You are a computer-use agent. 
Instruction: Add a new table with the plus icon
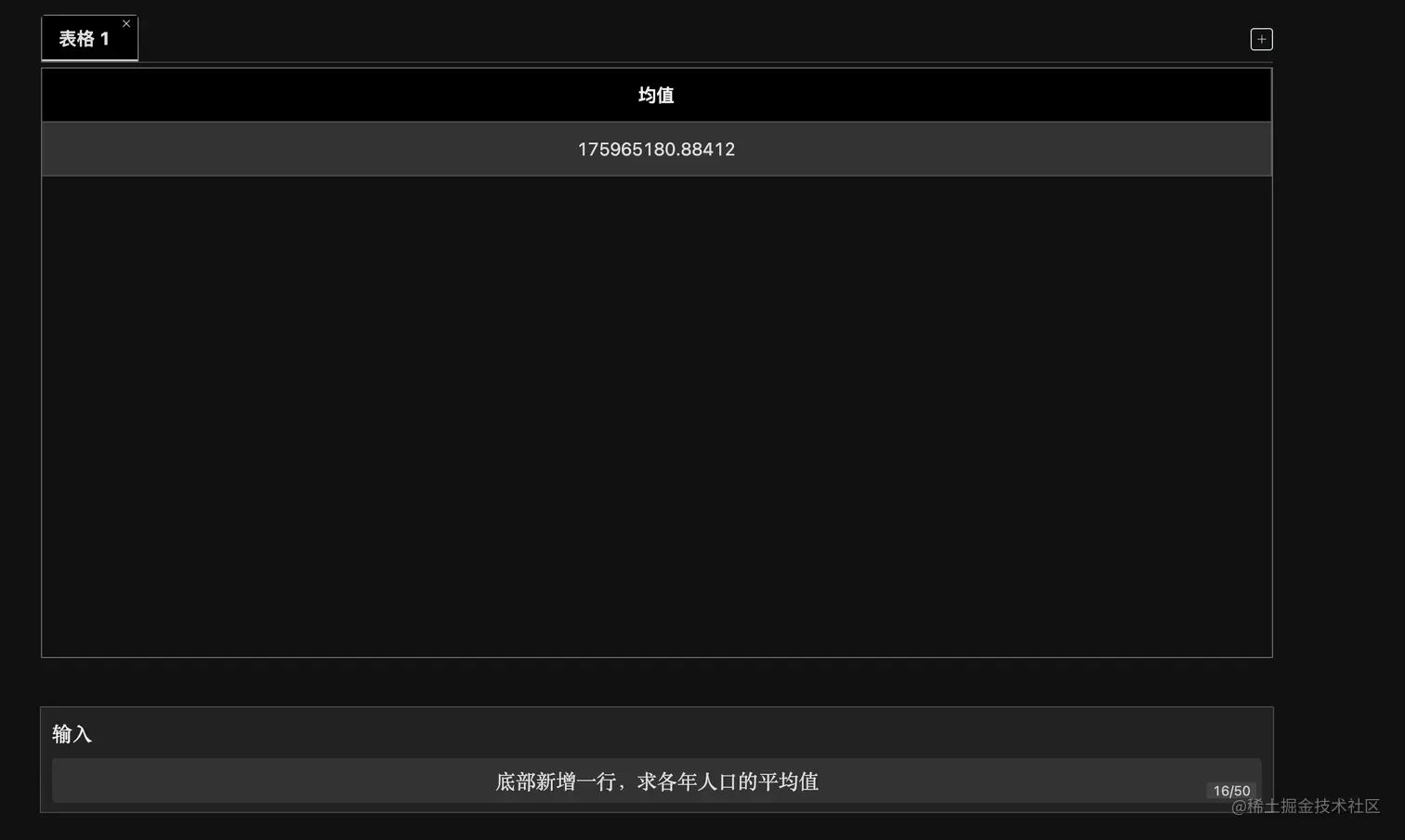1261,39
